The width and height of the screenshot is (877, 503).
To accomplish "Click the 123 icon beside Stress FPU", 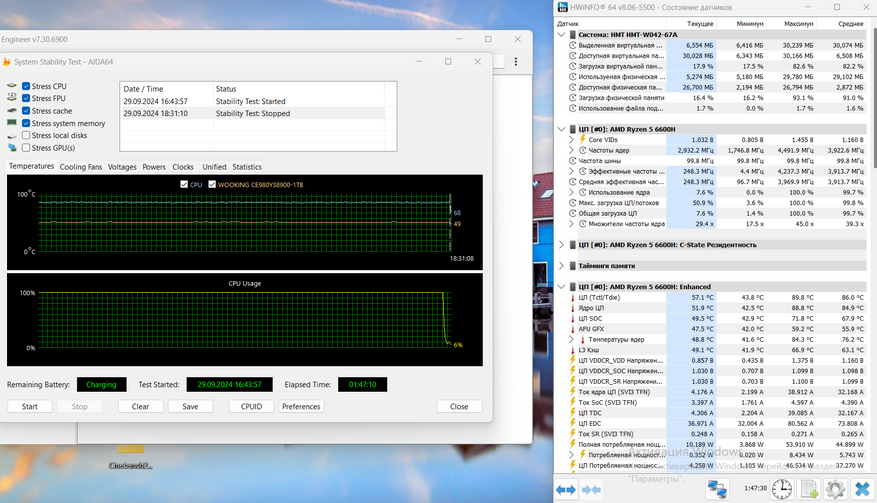I will coord(12,98).
